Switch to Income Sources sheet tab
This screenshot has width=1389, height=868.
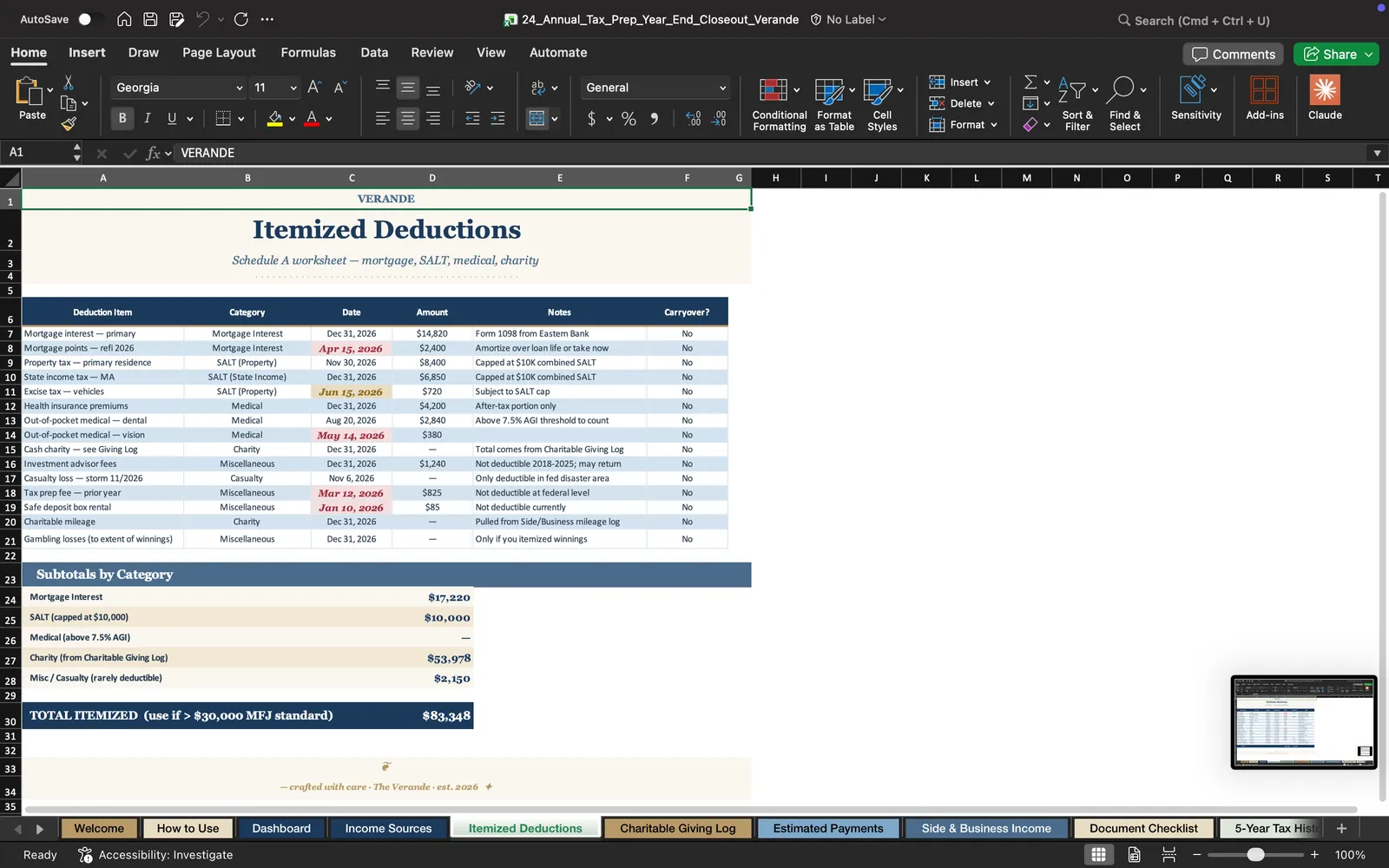coord(388,828)
